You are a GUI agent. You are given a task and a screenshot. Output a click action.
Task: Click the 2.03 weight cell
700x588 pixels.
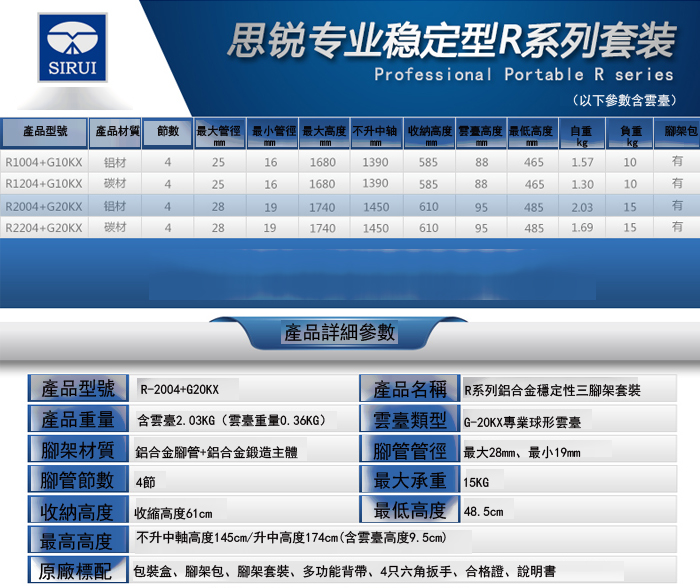[x=583, y=207]
